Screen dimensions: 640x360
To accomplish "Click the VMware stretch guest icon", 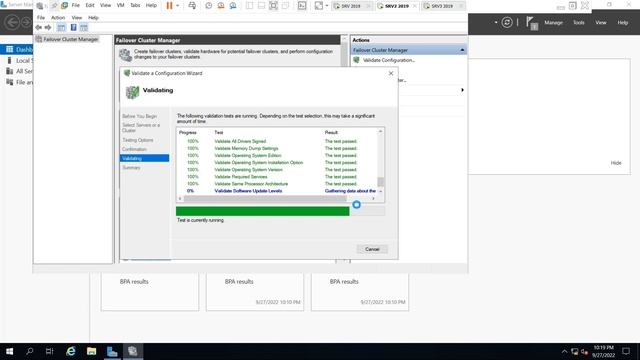I will pyautogui.click(x=319, y=6).
